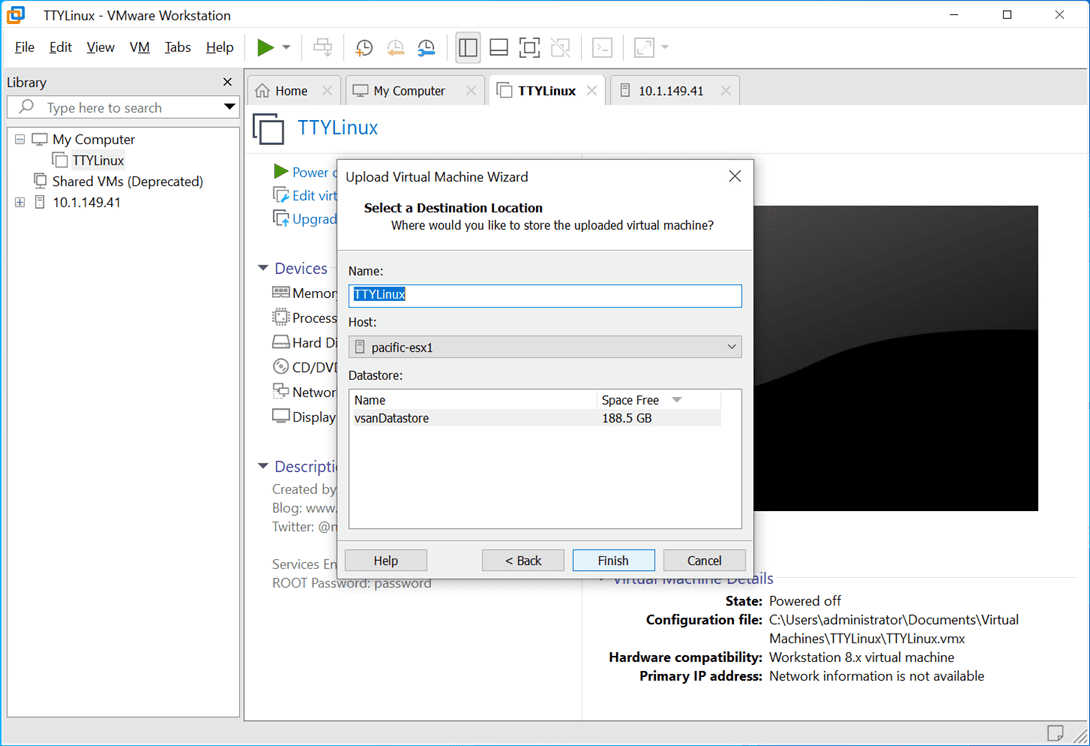
Task: Open the Edit menu
Action: tap(60, 47)
